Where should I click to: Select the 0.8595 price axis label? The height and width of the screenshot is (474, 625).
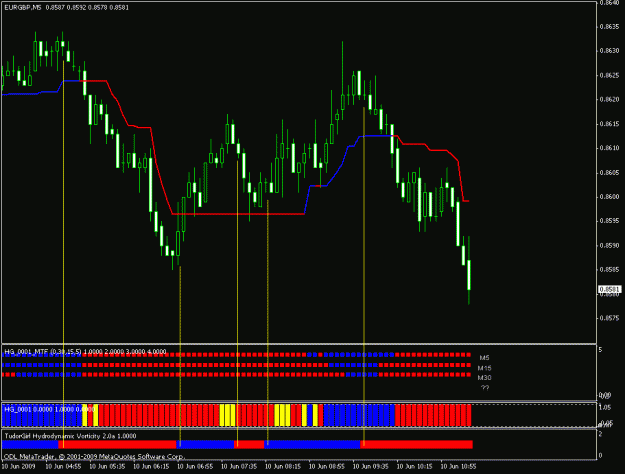[610, 221]
